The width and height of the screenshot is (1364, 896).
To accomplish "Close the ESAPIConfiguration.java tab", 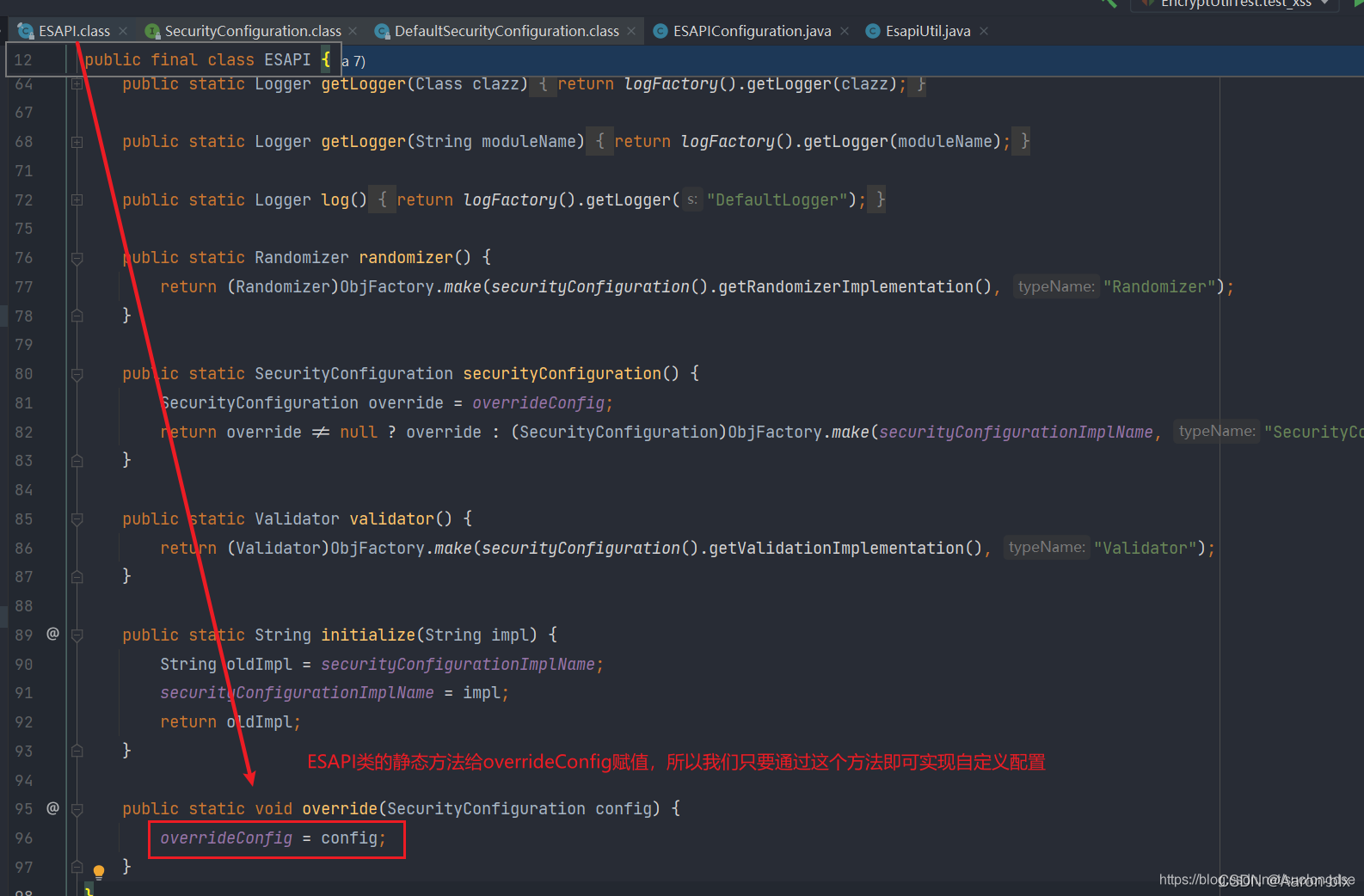I will pyautogui.click(x=845, y=31).
